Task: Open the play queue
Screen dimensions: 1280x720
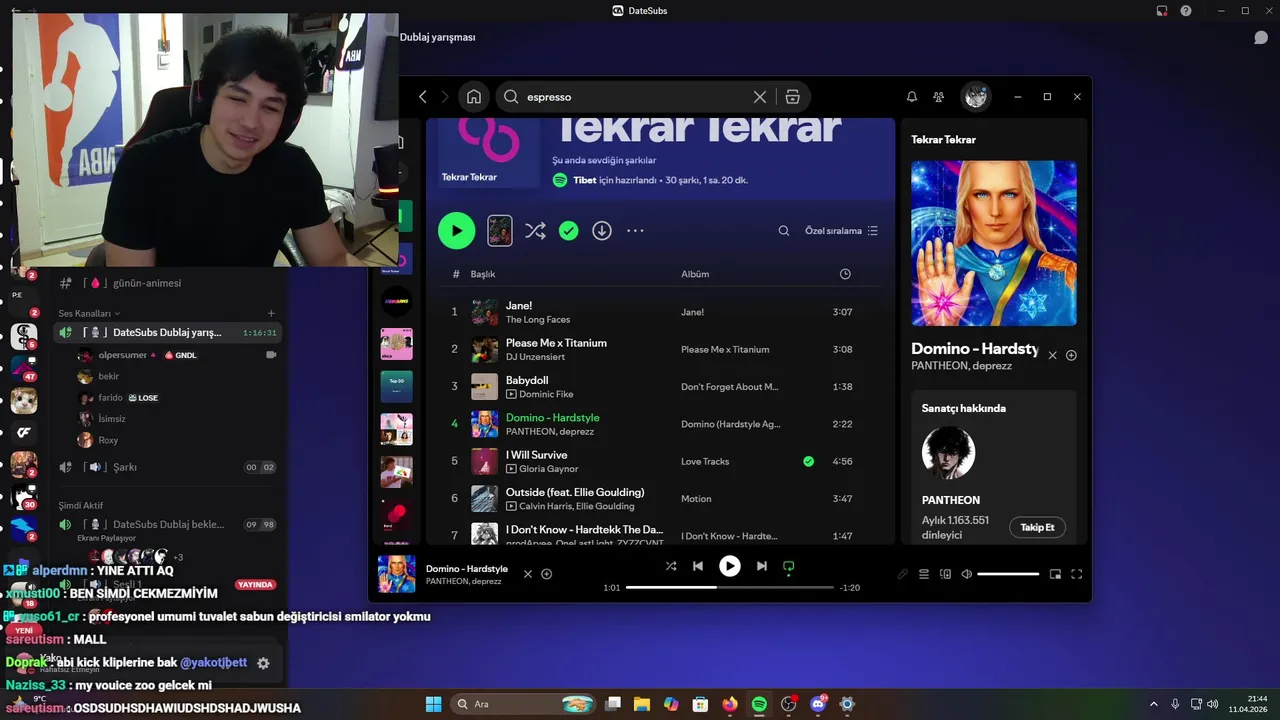Action: coord(924,574)
